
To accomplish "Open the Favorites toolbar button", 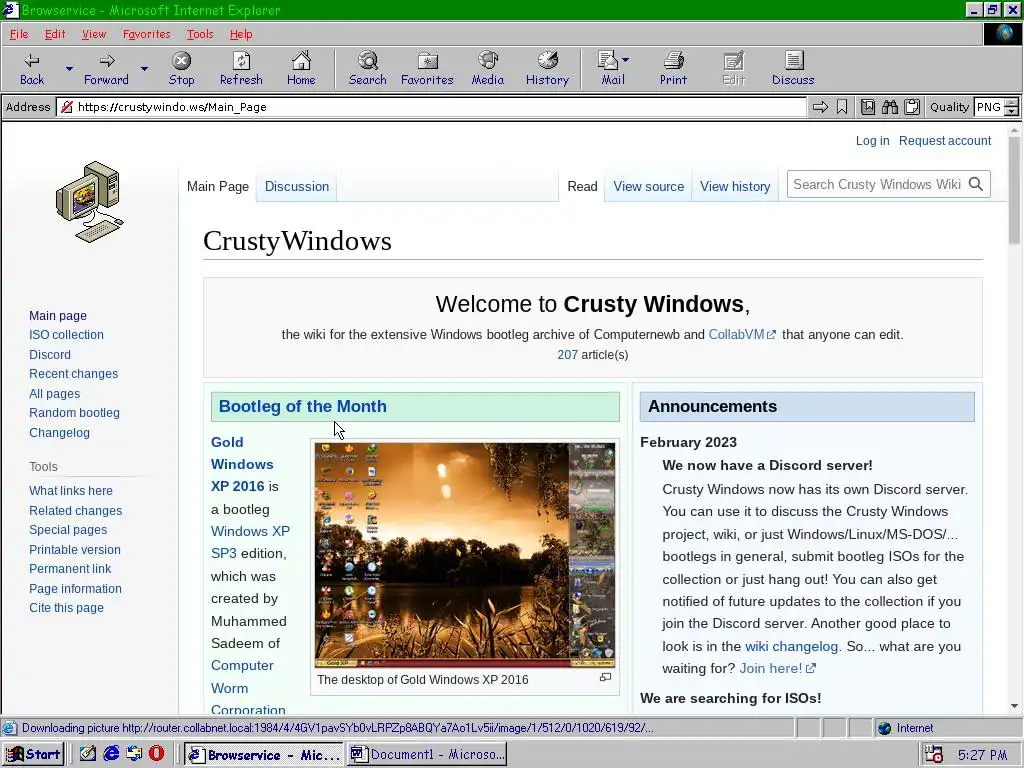I will tap(427, 69).
